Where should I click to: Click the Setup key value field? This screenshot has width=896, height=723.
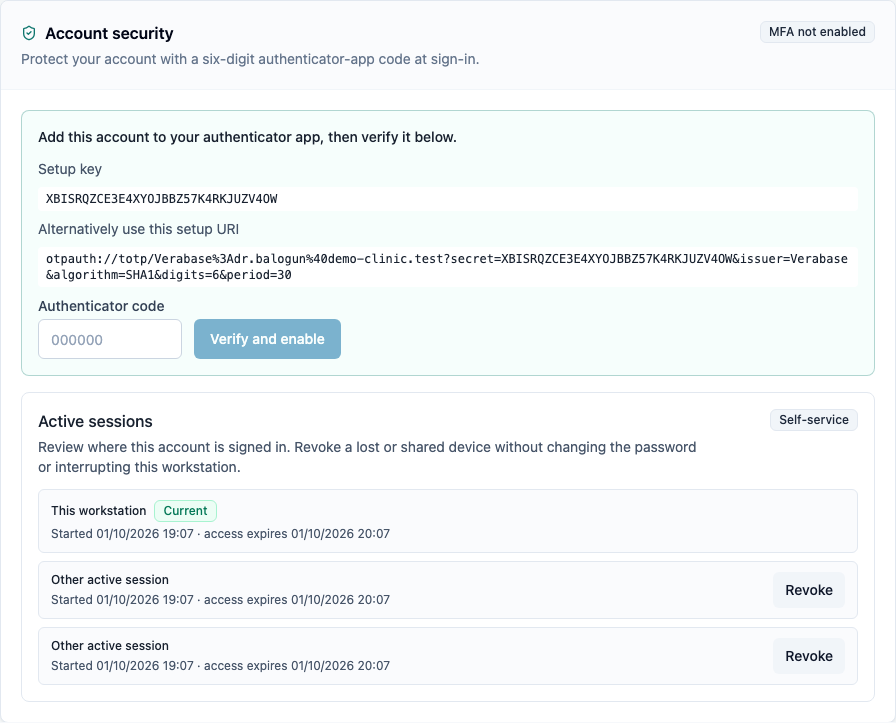point(447,199)
